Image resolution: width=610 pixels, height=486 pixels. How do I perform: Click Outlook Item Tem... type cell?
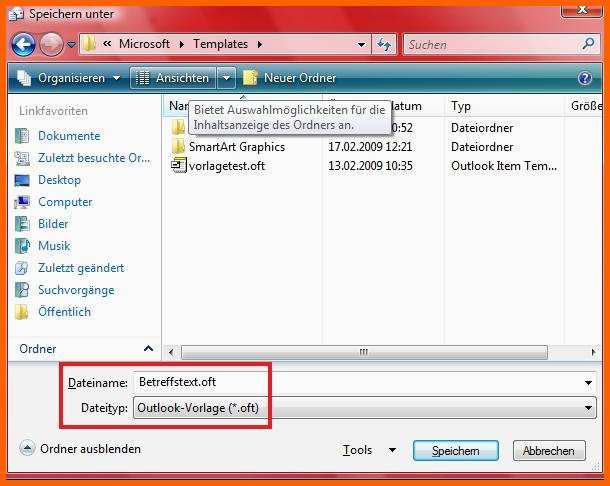click(504, 166)
